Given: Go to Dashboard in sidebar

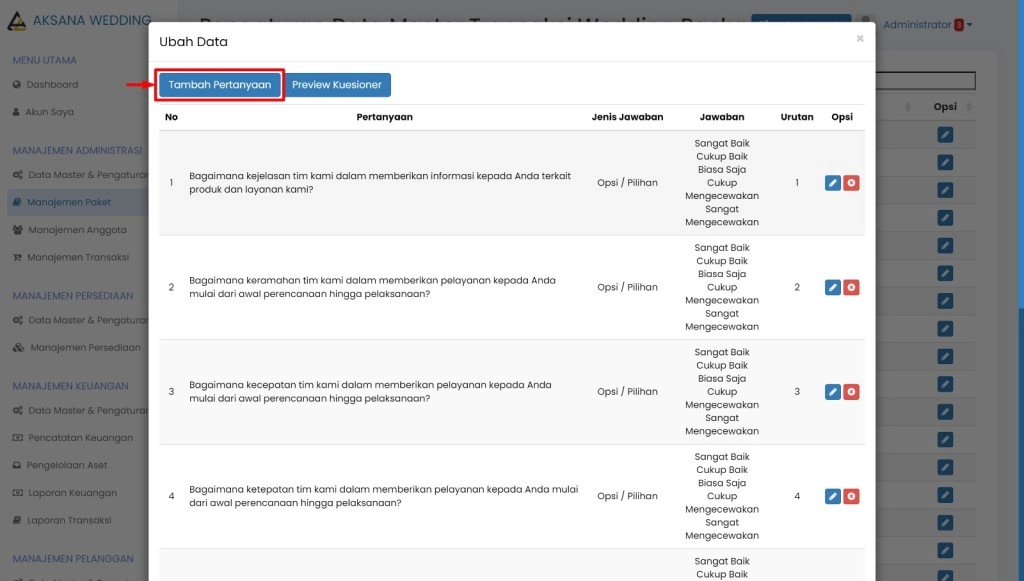Looking at the screenshot, I should coord(52,85).
